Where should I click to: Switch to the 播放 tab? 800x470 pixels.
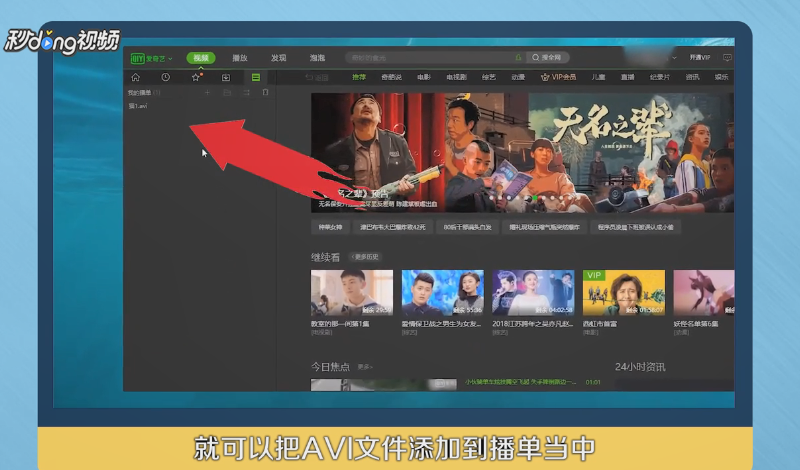click(240, 58)
